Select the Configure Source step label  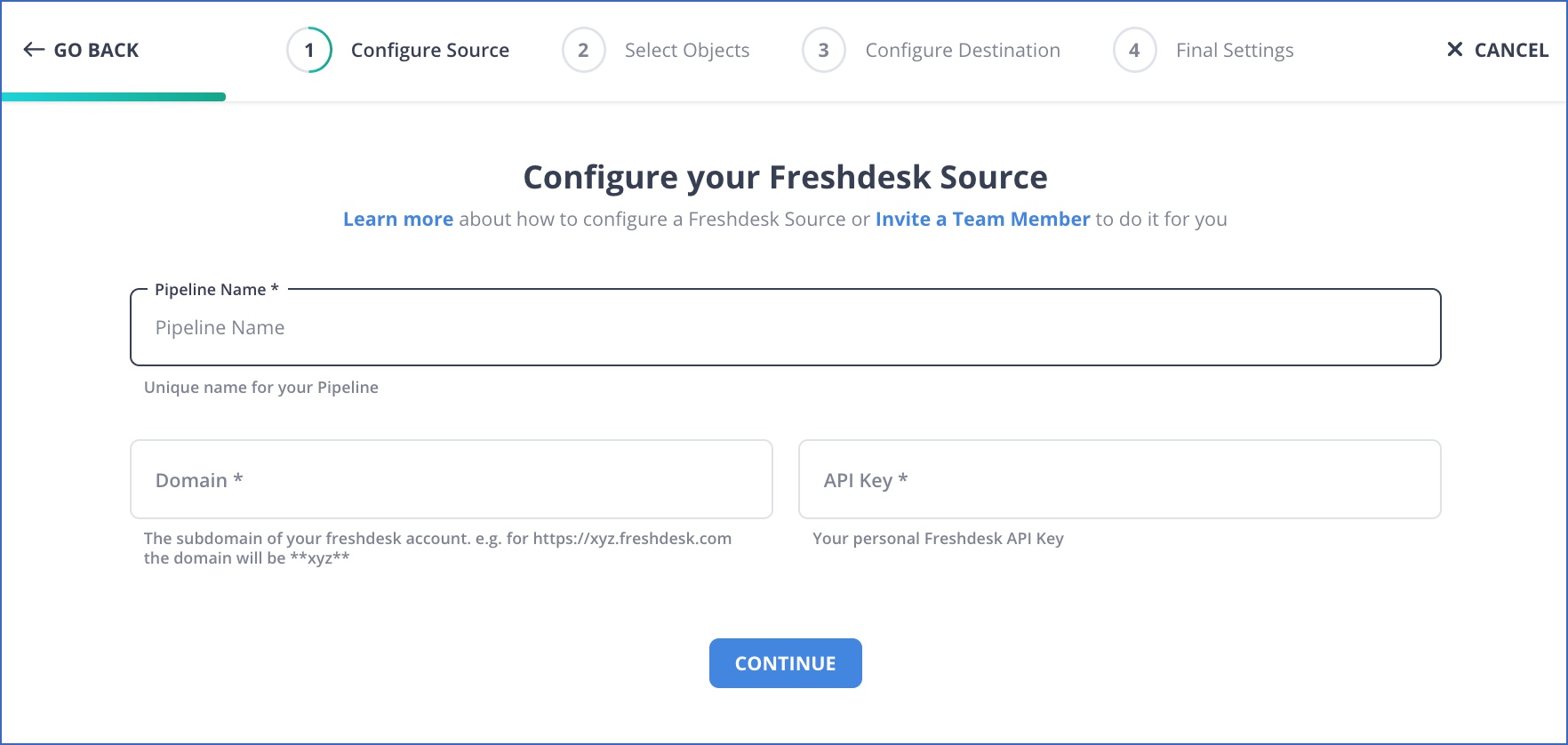[x=430, y=50]
